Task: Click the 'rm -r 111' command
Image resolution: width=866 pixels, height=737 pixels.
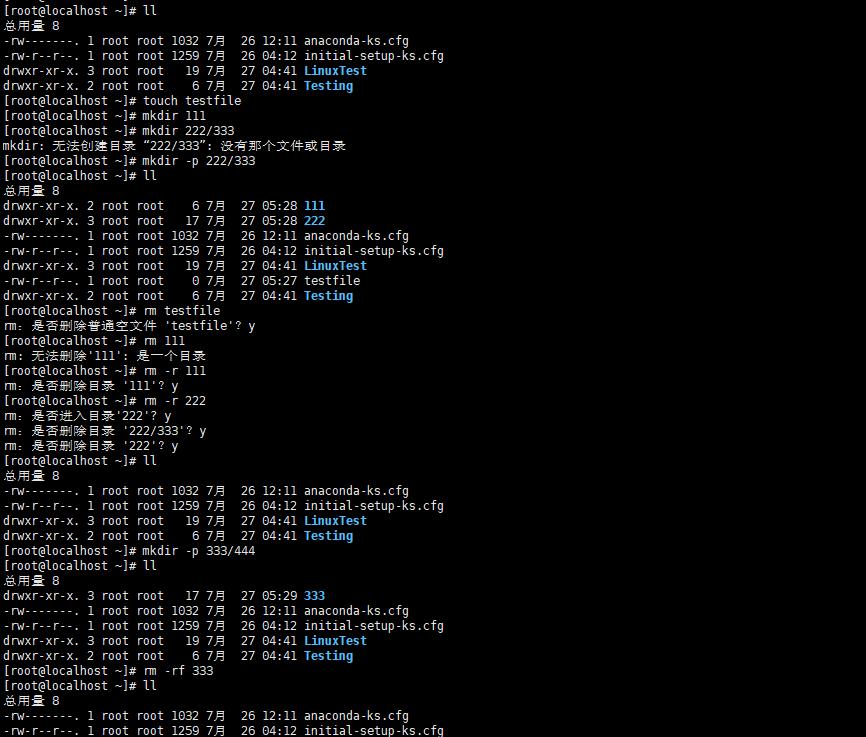Action: click(x=174, y=371)
